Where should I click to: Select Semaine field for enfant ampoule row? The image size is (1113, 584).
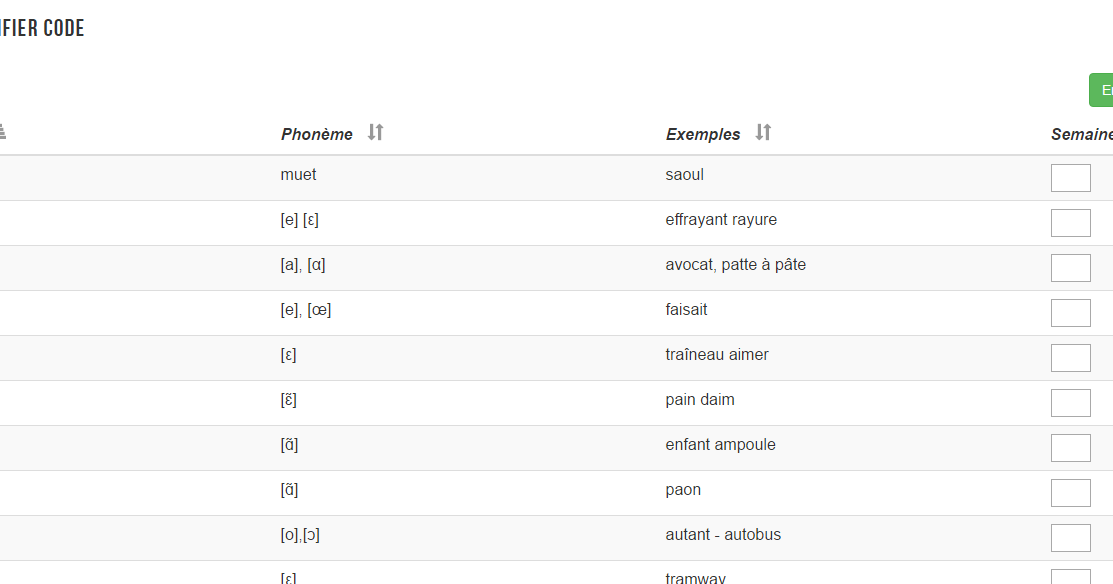(1070, 448)
